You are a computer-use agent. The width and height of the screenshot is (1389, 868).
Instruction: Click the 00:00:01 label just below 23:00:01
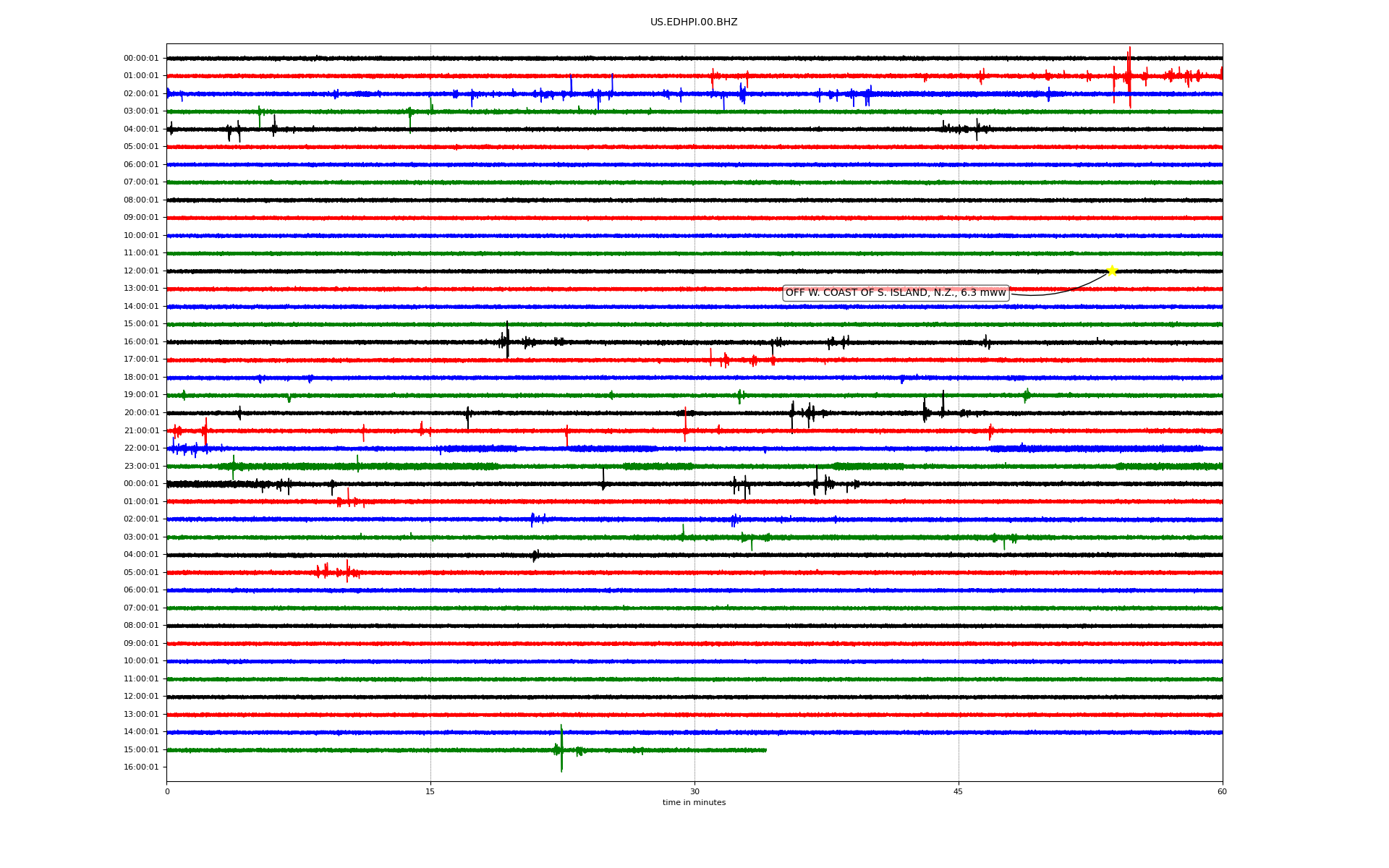point(141,484)
